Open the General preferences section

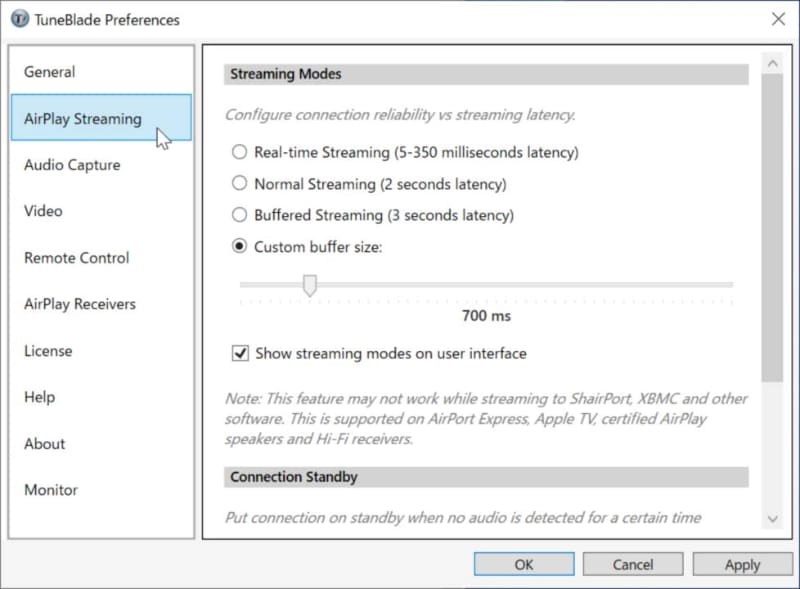[x=101, y=71]
